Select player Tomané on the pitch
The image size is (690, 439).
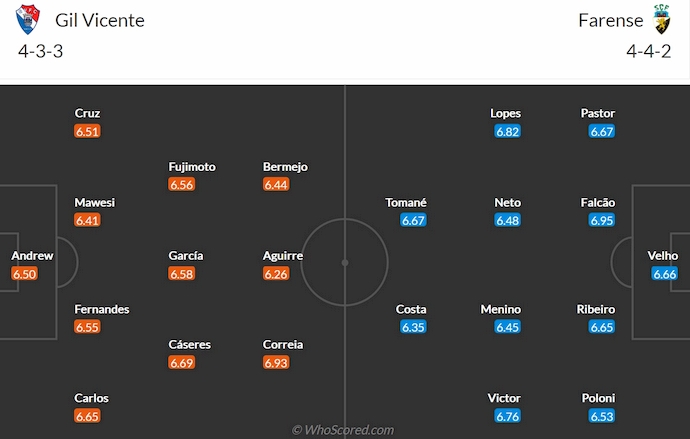[x=406, y=203]
